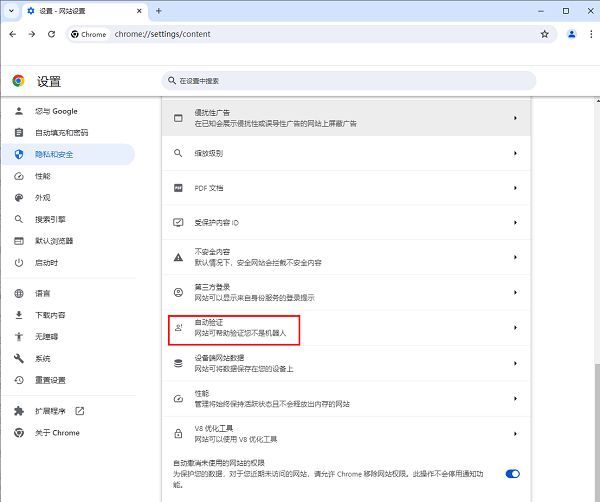Go to 搜索引擎 settings section
Screen dimensions: 600x502
pos(50,219)
